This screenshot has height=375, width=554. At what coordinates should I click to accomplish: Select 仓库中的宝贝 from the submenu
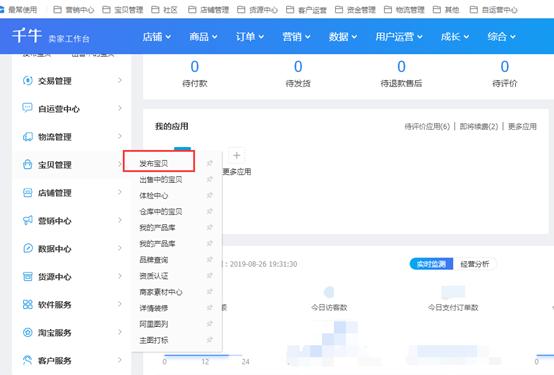(161, 211)
